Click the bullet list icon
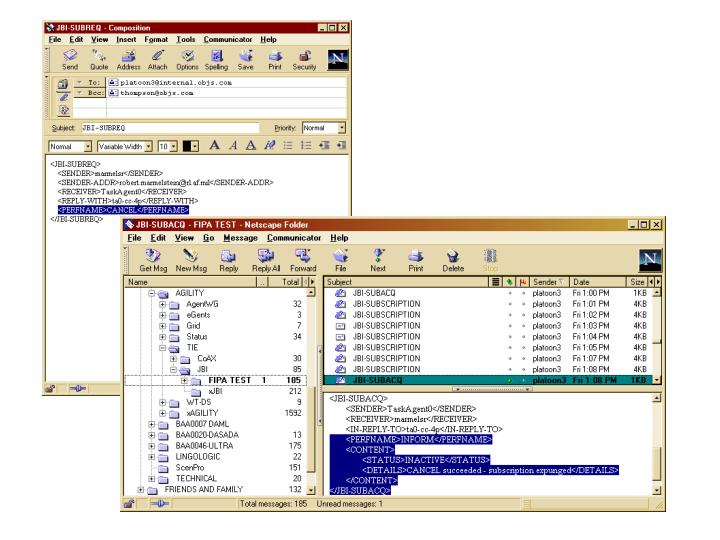Viewport: 720px width, 540px height. [x=287, y=146]
